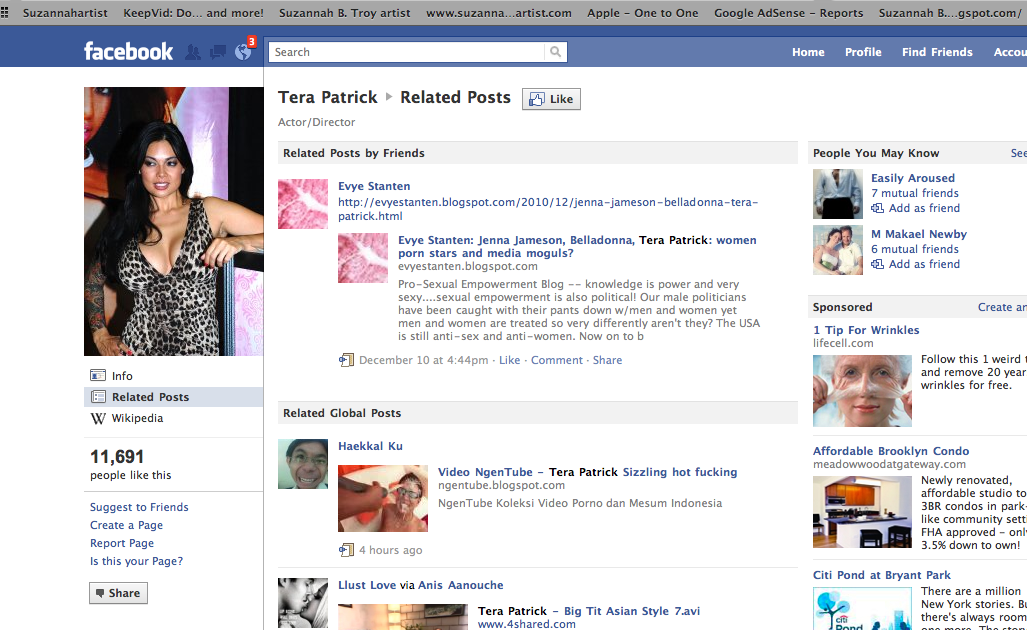Click Create a Page link
The width and height of the screenshot is (1027, 630).
pos(126,525)
